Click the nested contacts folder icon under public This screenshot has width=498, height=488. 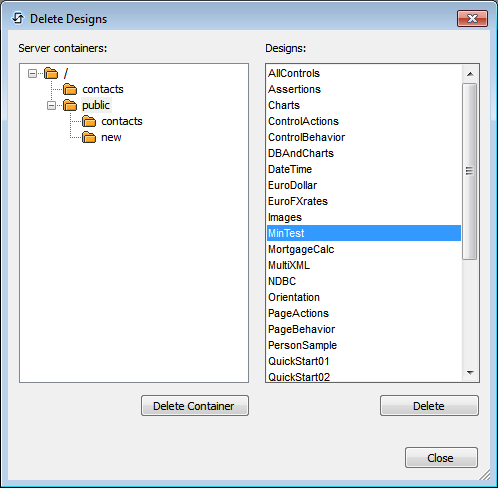click(89, 121)
